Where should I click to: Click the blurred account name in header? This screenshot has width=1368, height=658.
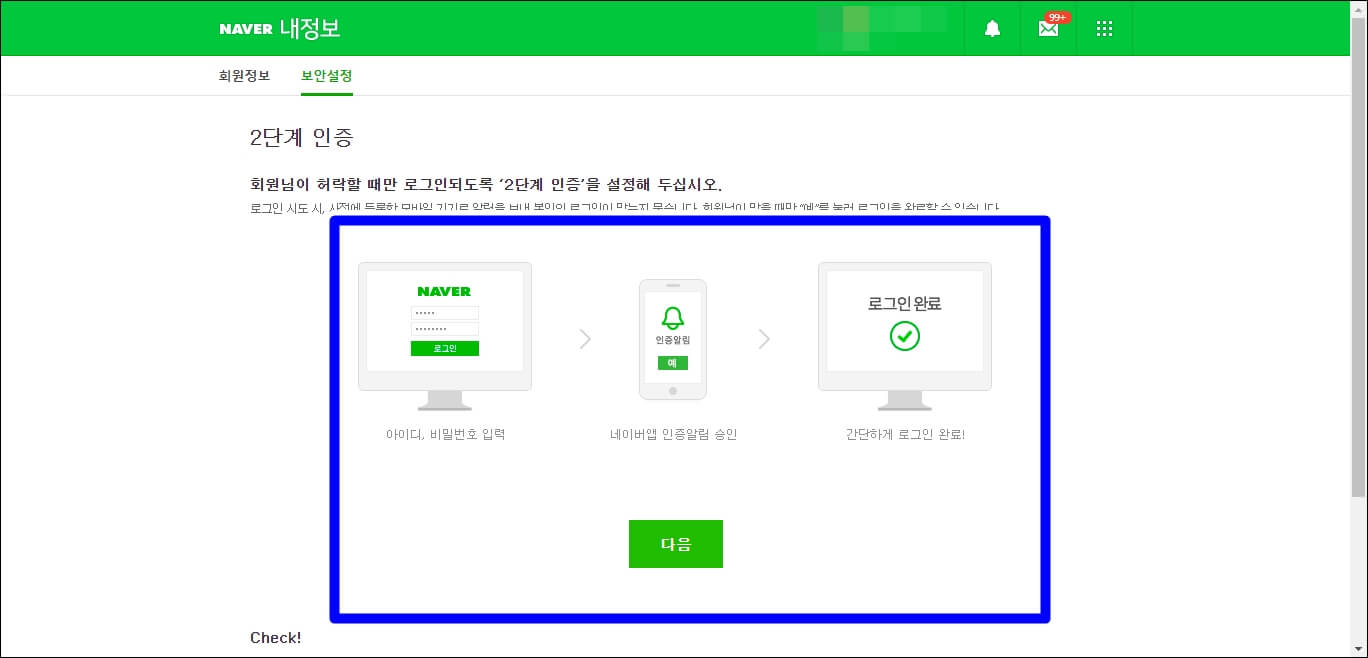(880, 29)
